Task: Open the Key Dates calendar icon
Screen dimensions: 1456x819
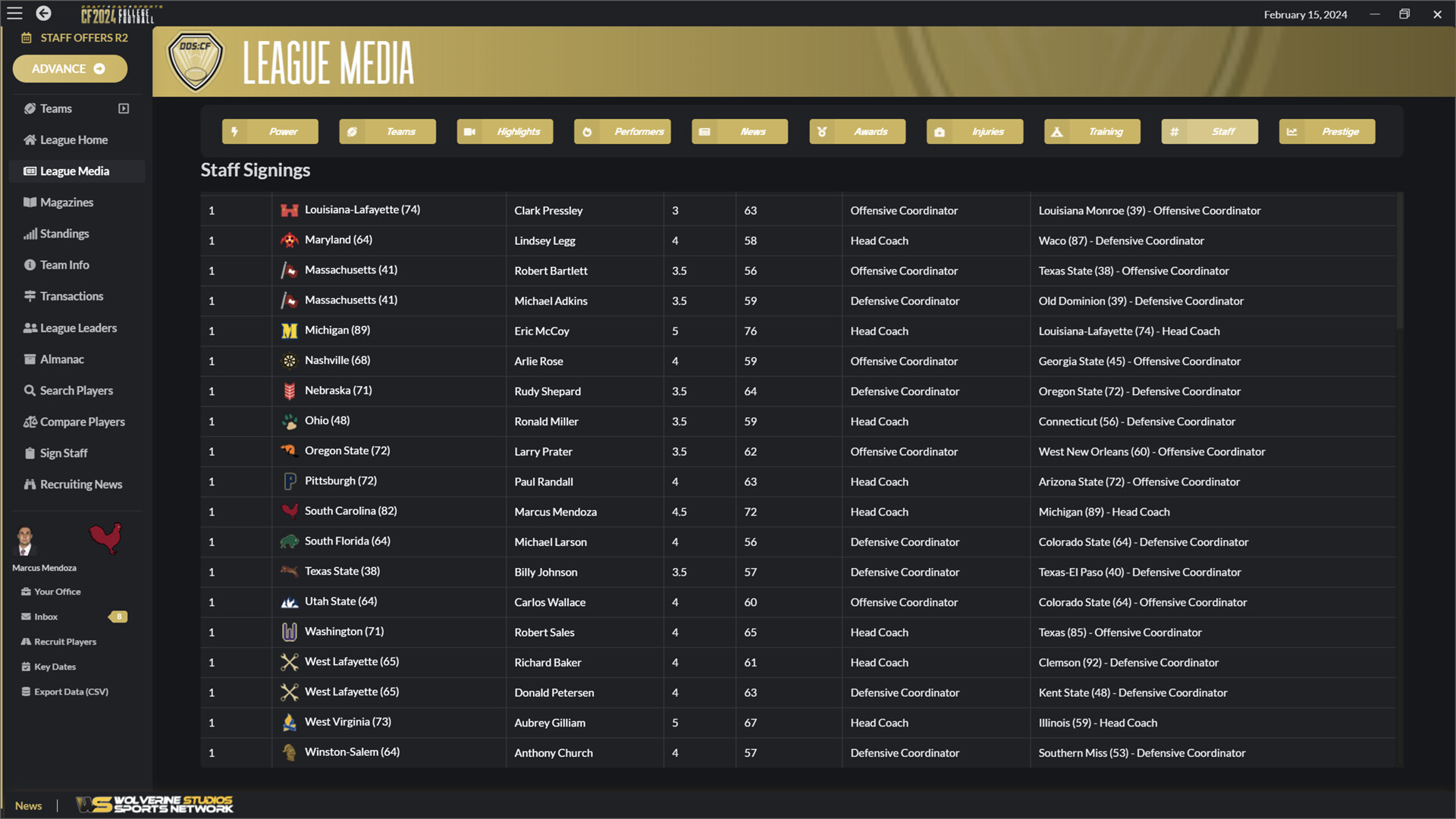Action: pyautogui.click(x=27, y=667)
